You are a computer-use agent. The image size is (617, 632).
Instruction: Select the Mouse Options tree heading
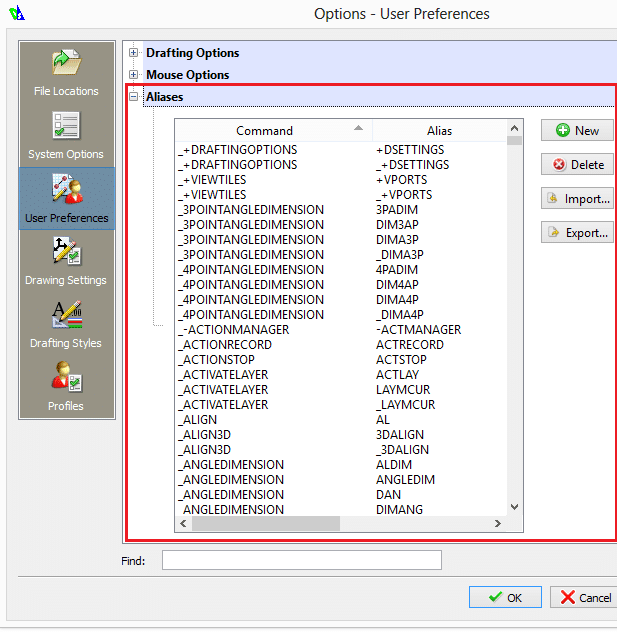188,75
